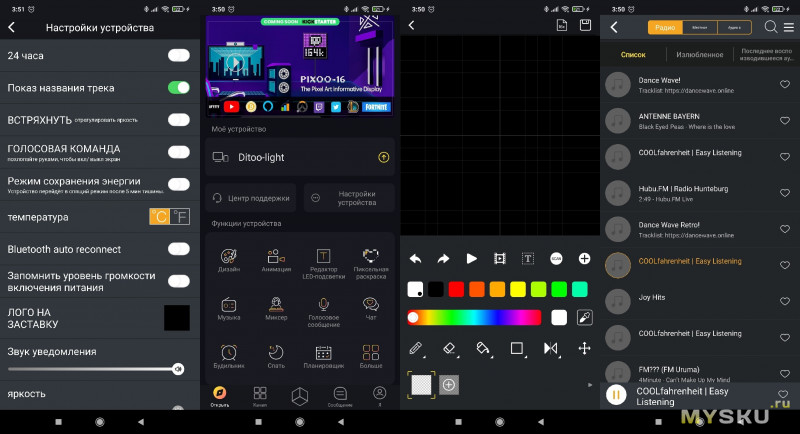
Task: Save the drawing with floppy icon
Action: coord(585,25)
